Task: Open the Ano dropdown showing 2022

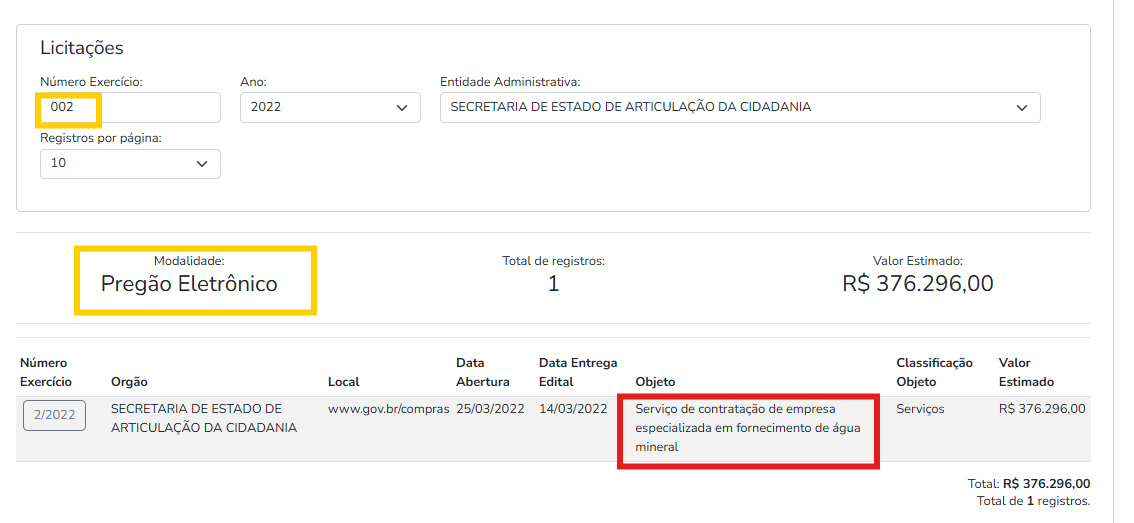Action: 330,107
